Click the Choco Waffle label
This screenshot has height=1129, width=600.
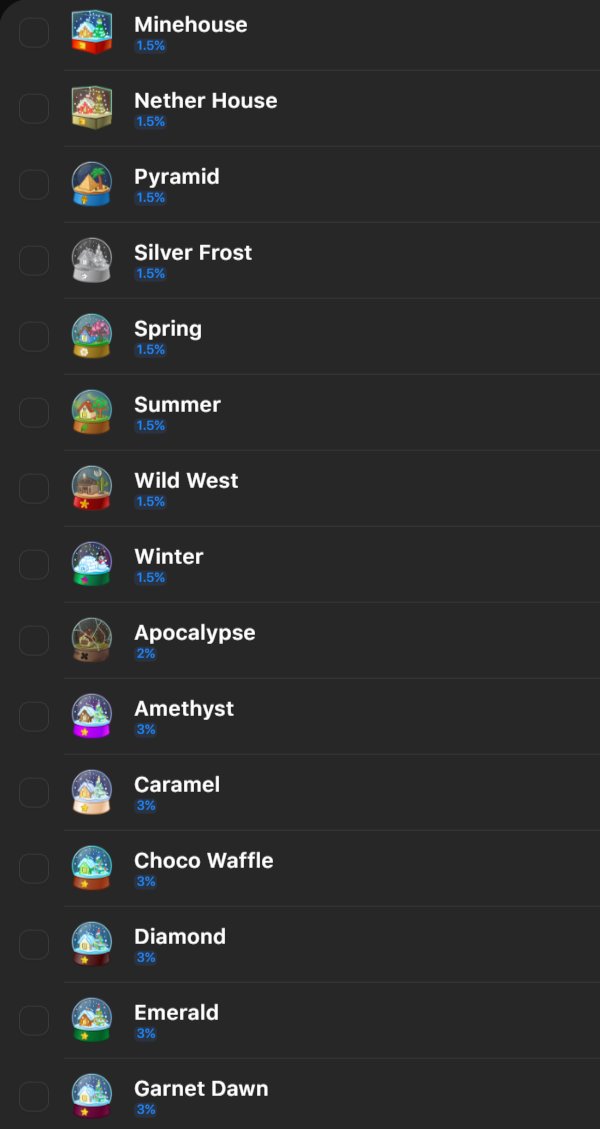pyautogui.click(x=203, y=860)
